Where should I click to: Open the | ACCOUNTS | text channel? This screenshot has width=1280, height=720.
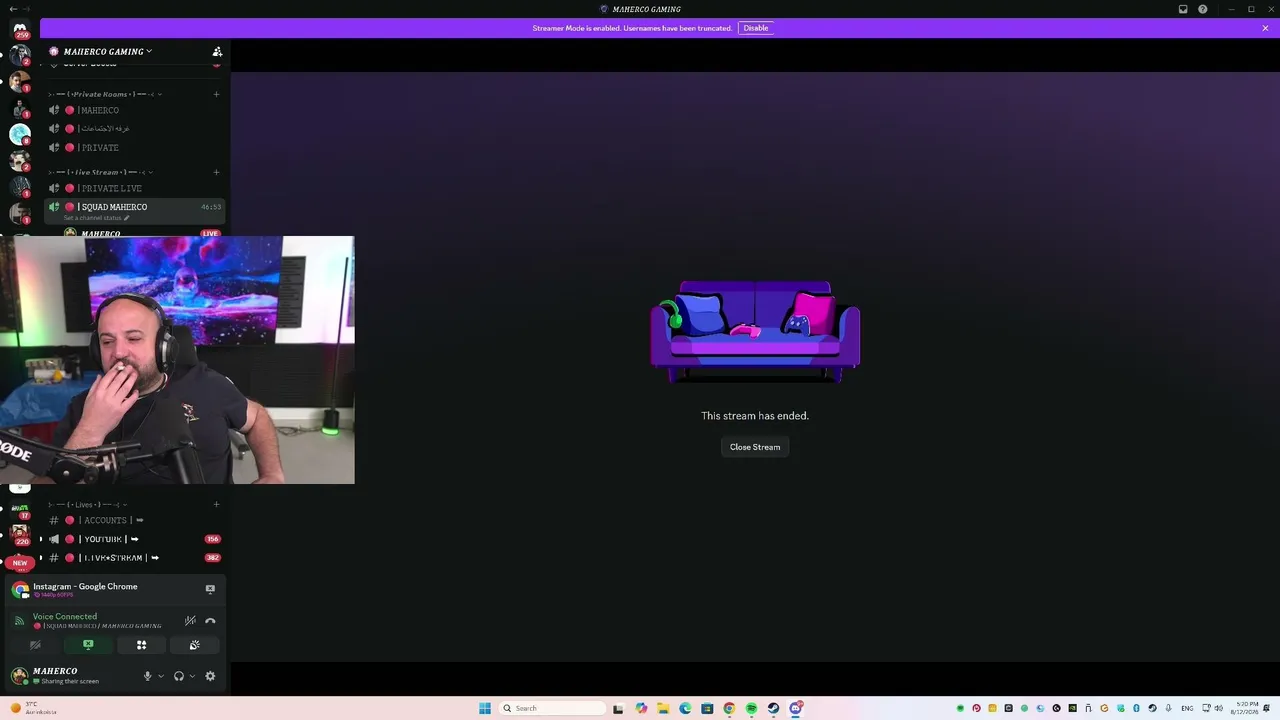(135, 520)
